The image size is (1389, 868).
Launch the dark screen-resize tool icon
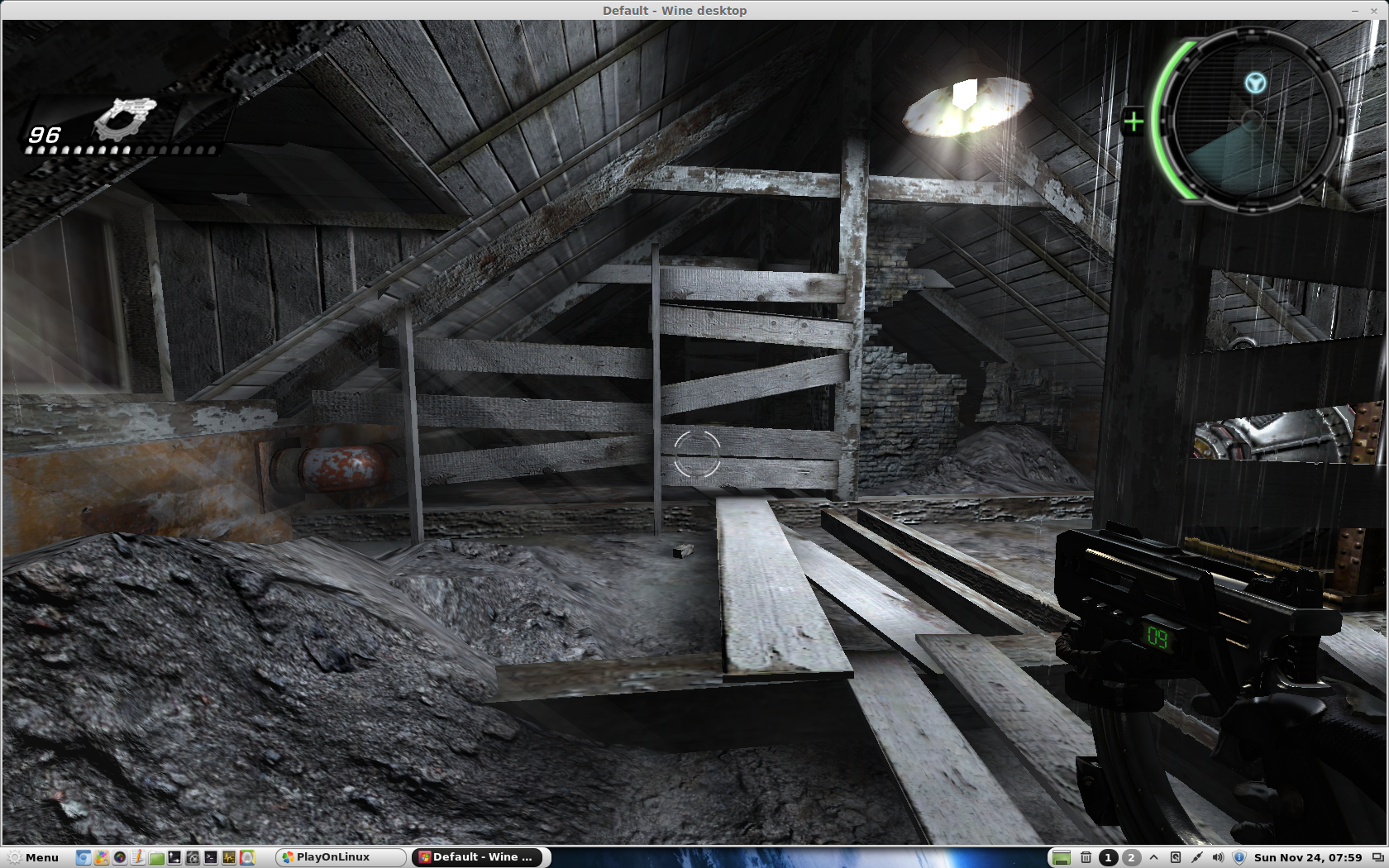point(174,857)
